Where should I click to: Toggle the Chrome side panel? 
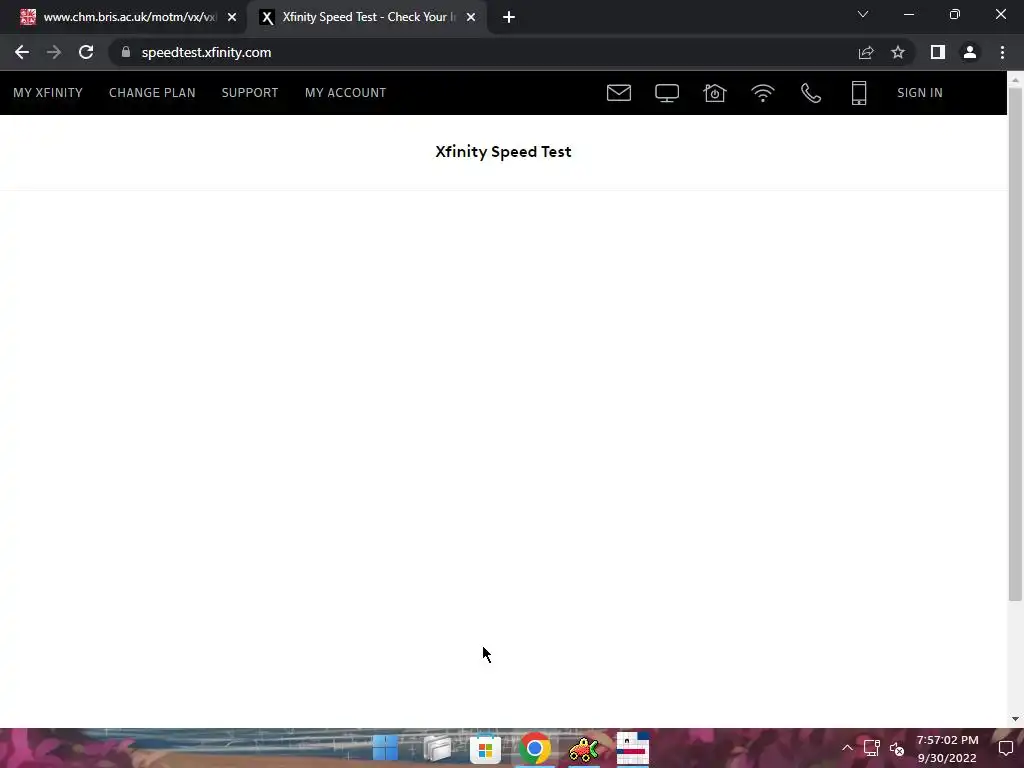tap(938, 52)
